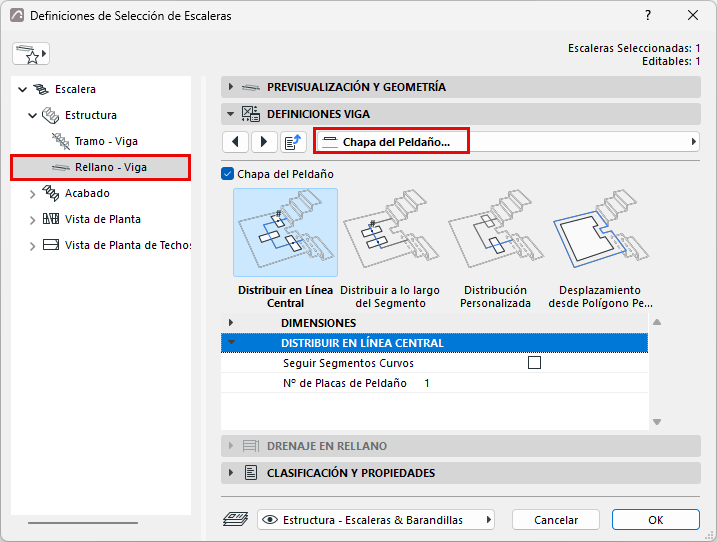Collapse the Estructura tree node

pos(32,116)
